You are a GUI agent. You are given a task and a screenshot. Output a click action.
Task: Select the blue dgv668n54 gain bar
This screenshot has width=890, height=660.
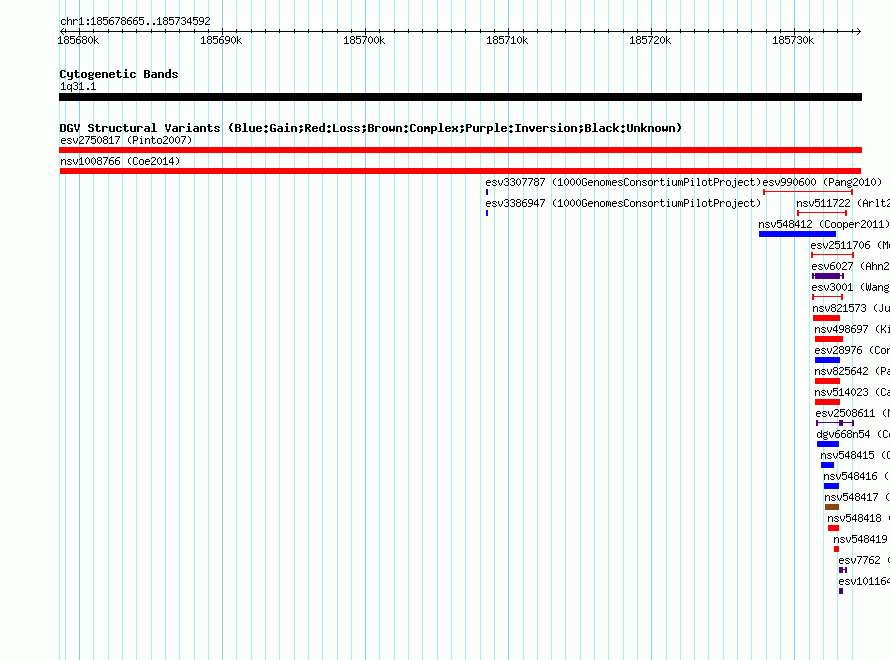point(828,444)
